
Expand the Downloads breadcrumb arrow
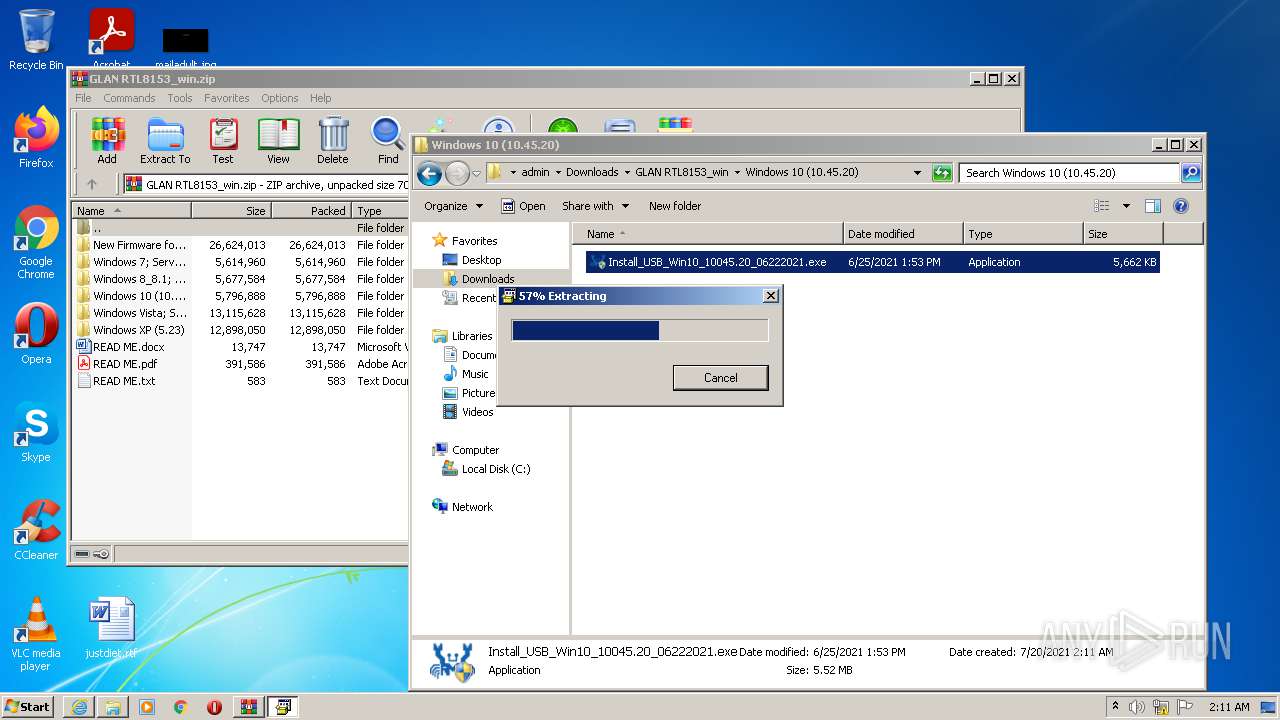click(627, 173)
